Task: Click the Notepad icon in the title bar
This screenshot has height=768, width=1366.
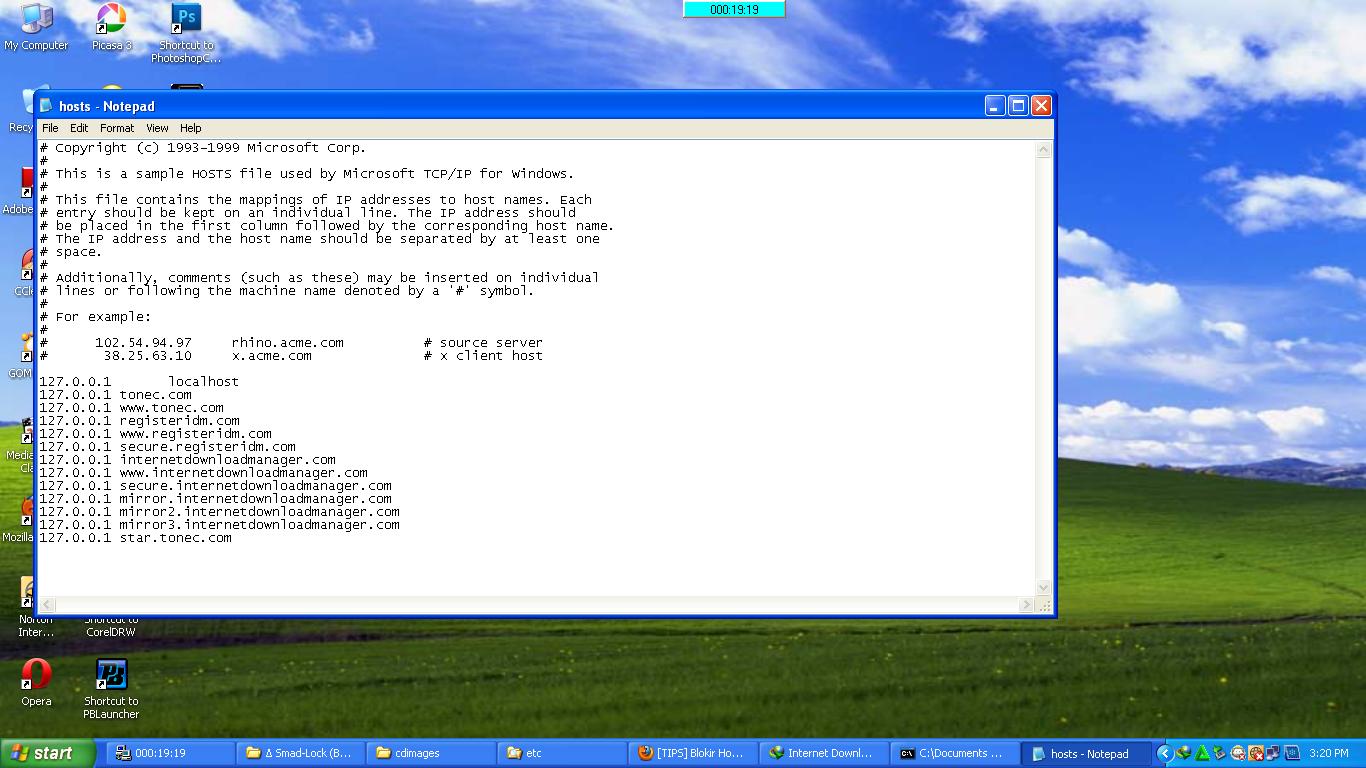Action: [x=46, y=106]
